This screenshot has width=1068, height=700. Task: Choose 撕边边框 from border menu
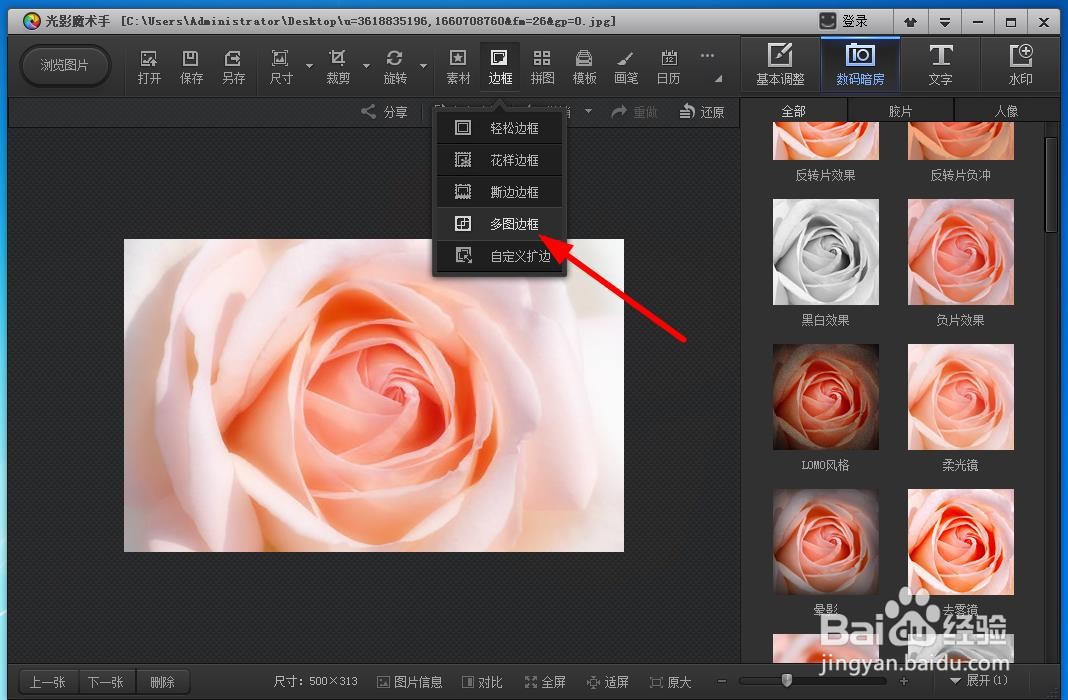[x=500, y=192]
